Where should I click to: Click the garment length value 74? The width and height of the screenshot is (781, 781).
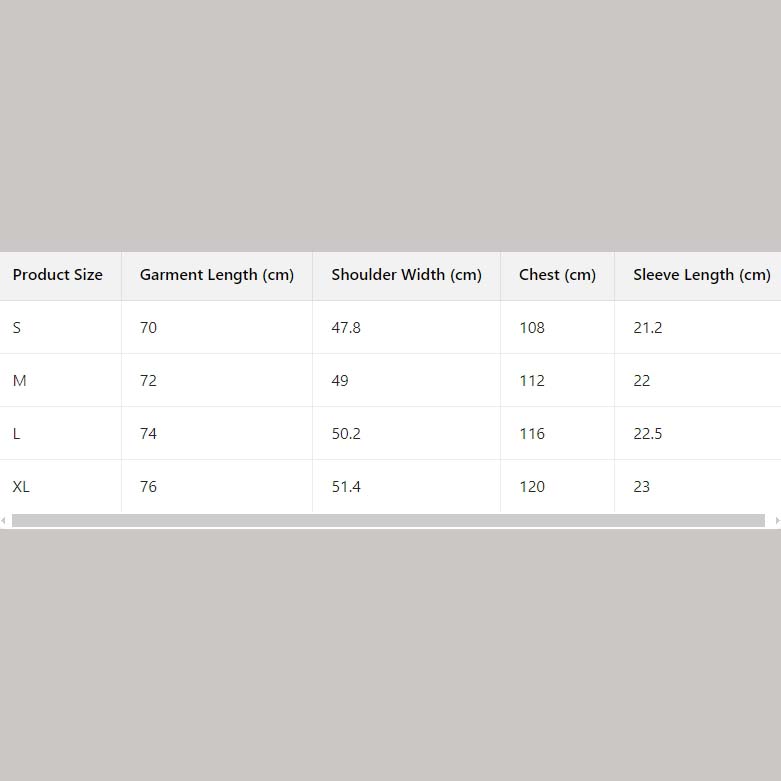tap(148, 434)
